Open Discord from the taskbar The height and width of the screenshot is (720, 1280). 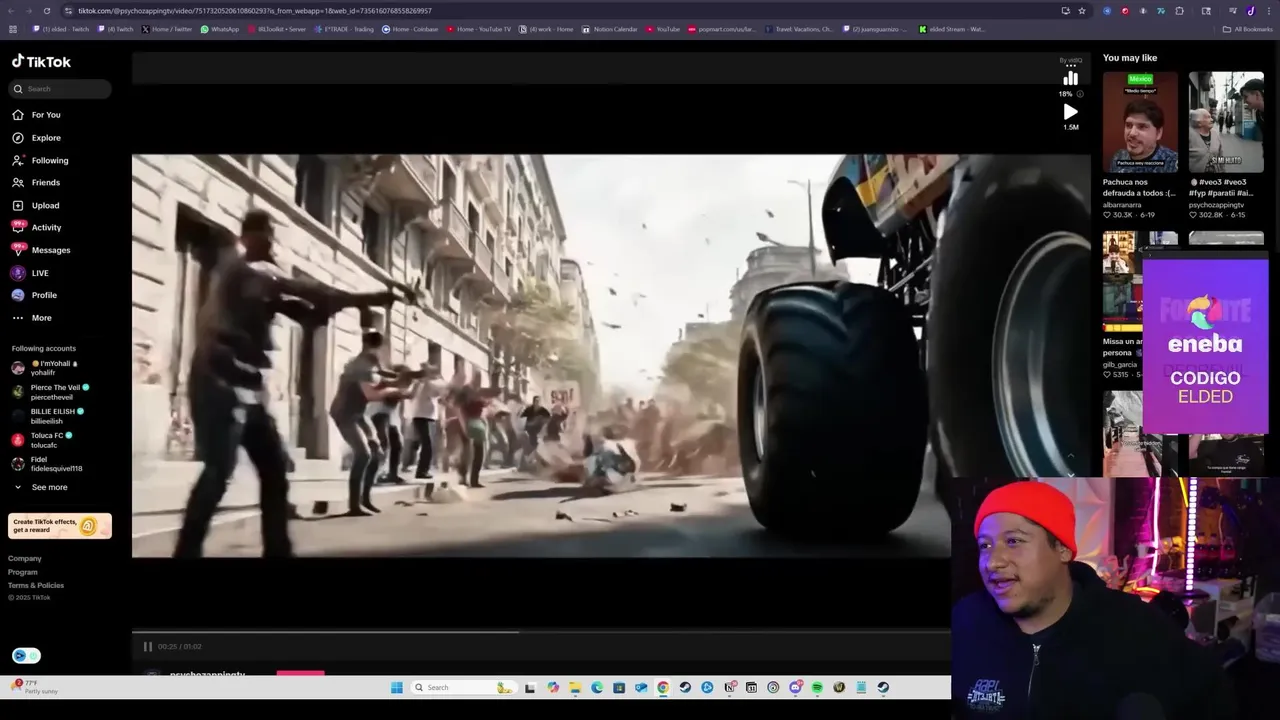pyautogui.click(x=795, y=688)
